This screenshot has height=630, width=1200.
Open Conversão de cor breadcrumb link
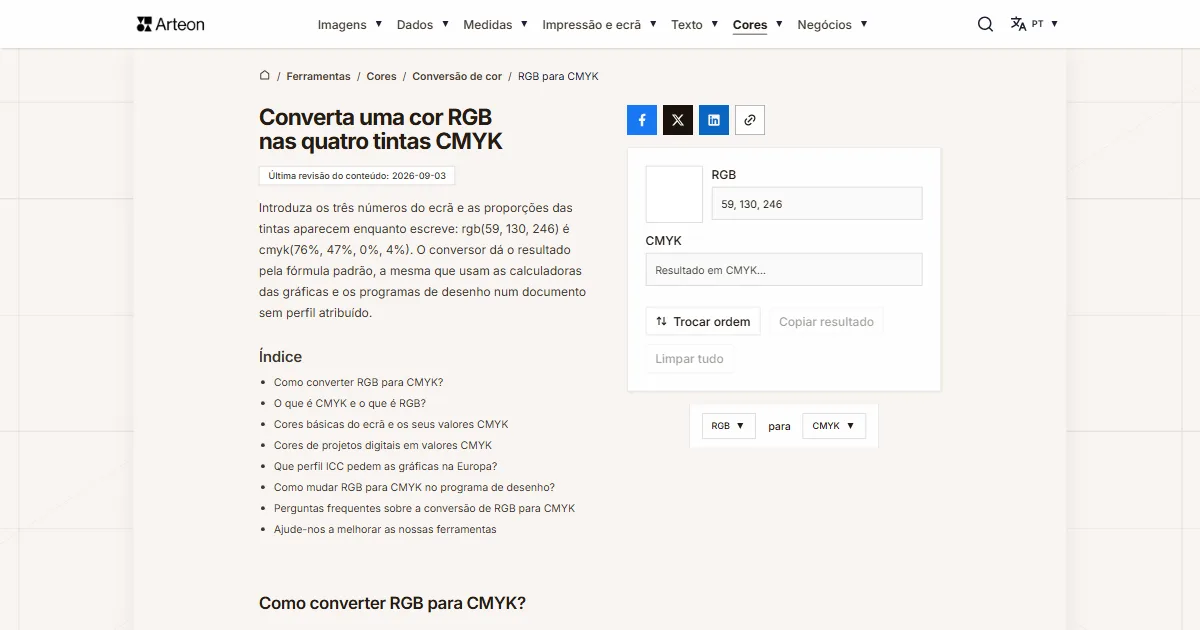click(457, 76)
